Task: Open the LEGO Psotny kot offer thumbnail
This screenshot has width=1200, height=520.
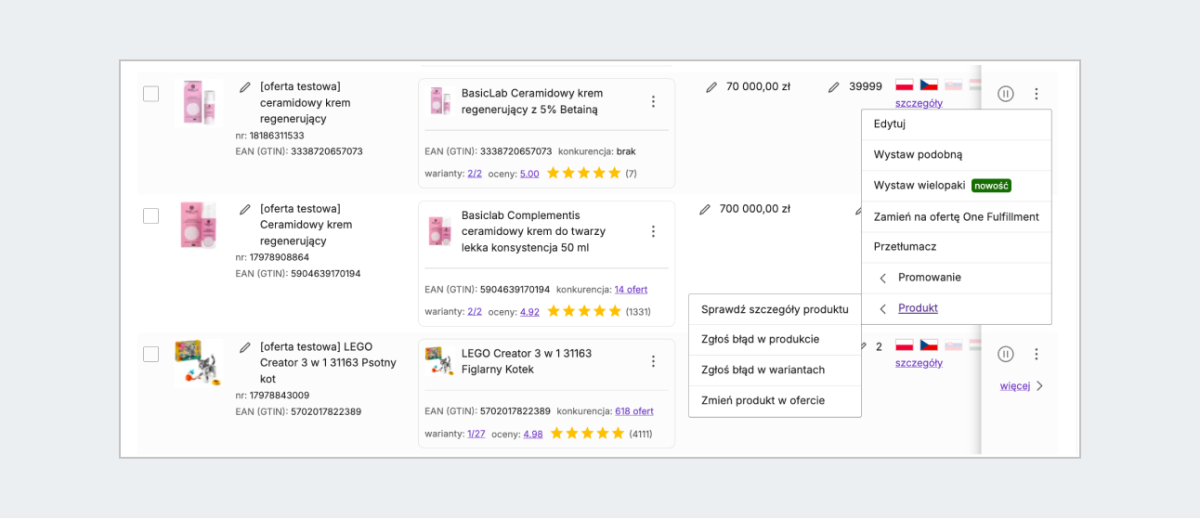Action: click(198, 362)
